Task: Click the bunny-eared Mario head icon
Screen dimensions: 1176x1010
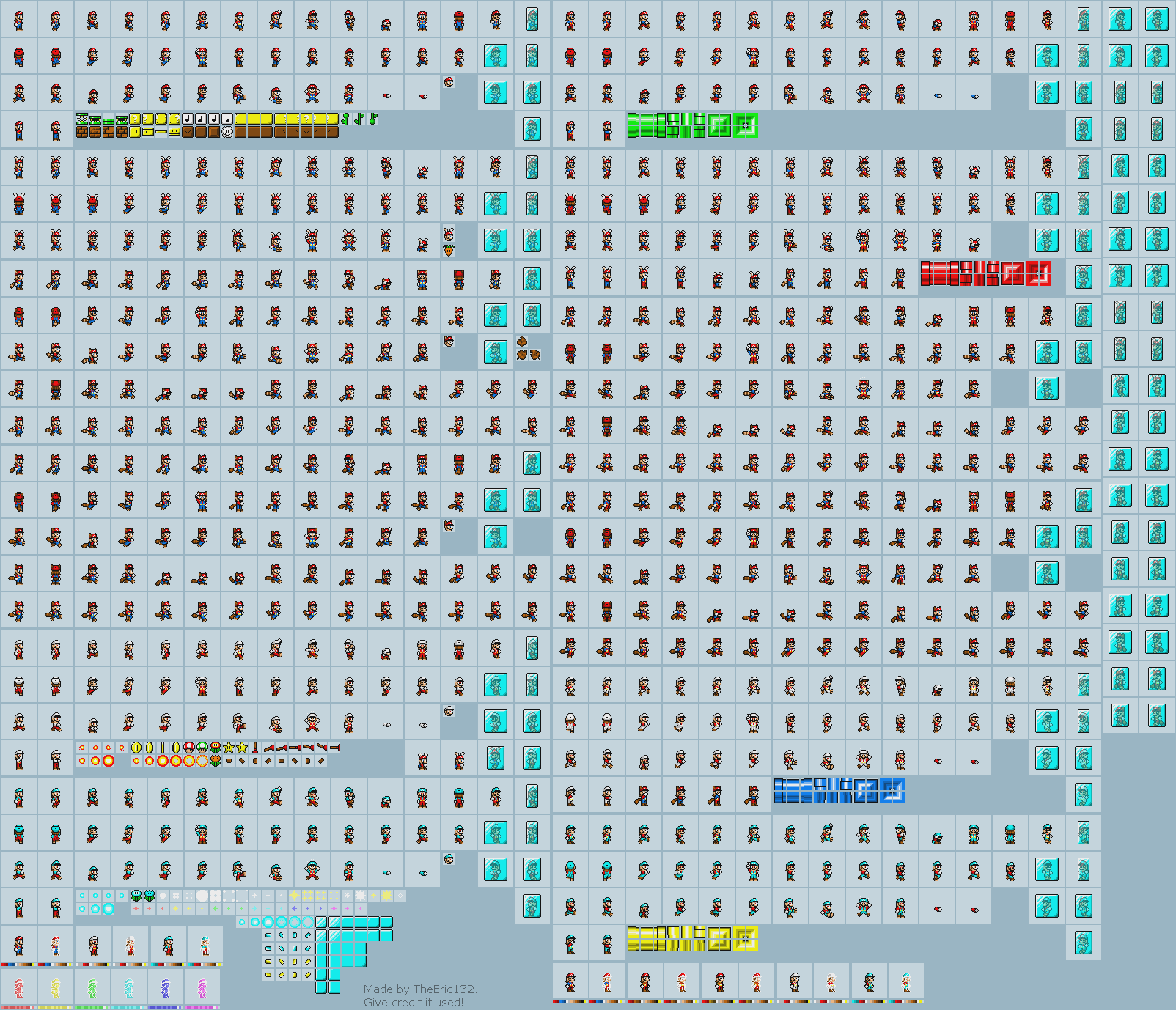Action: [x=449, y=235]
